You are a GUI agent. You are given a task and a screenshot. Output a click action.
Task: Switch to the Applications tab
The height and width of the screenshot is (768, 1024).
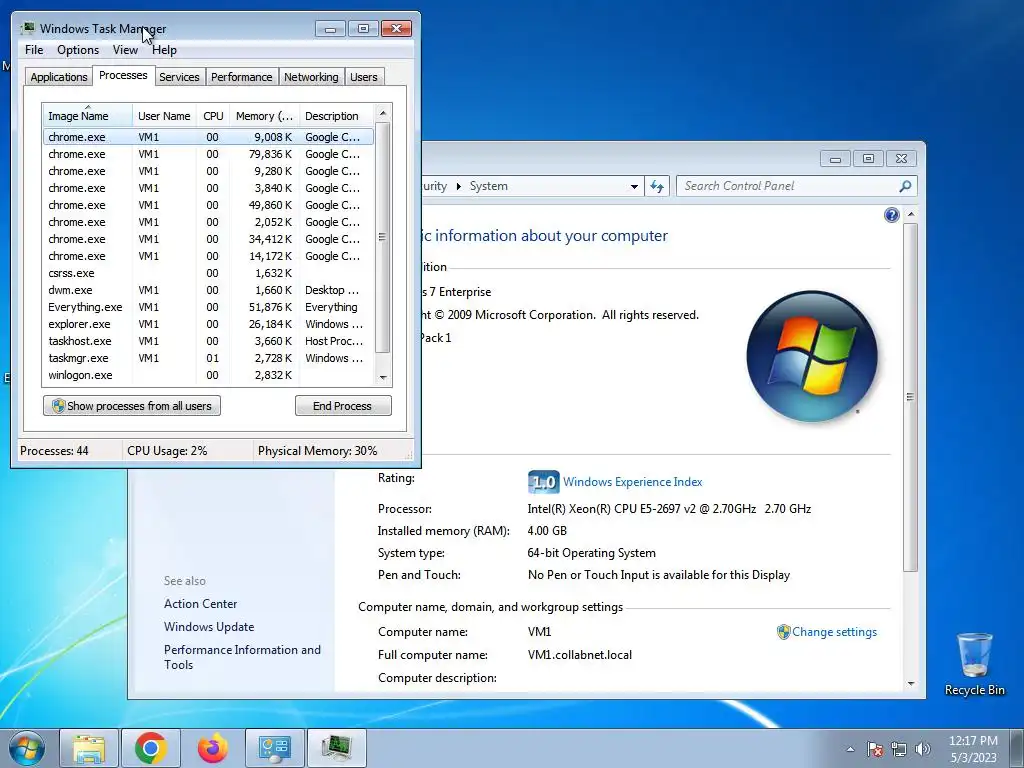[59, 77]
